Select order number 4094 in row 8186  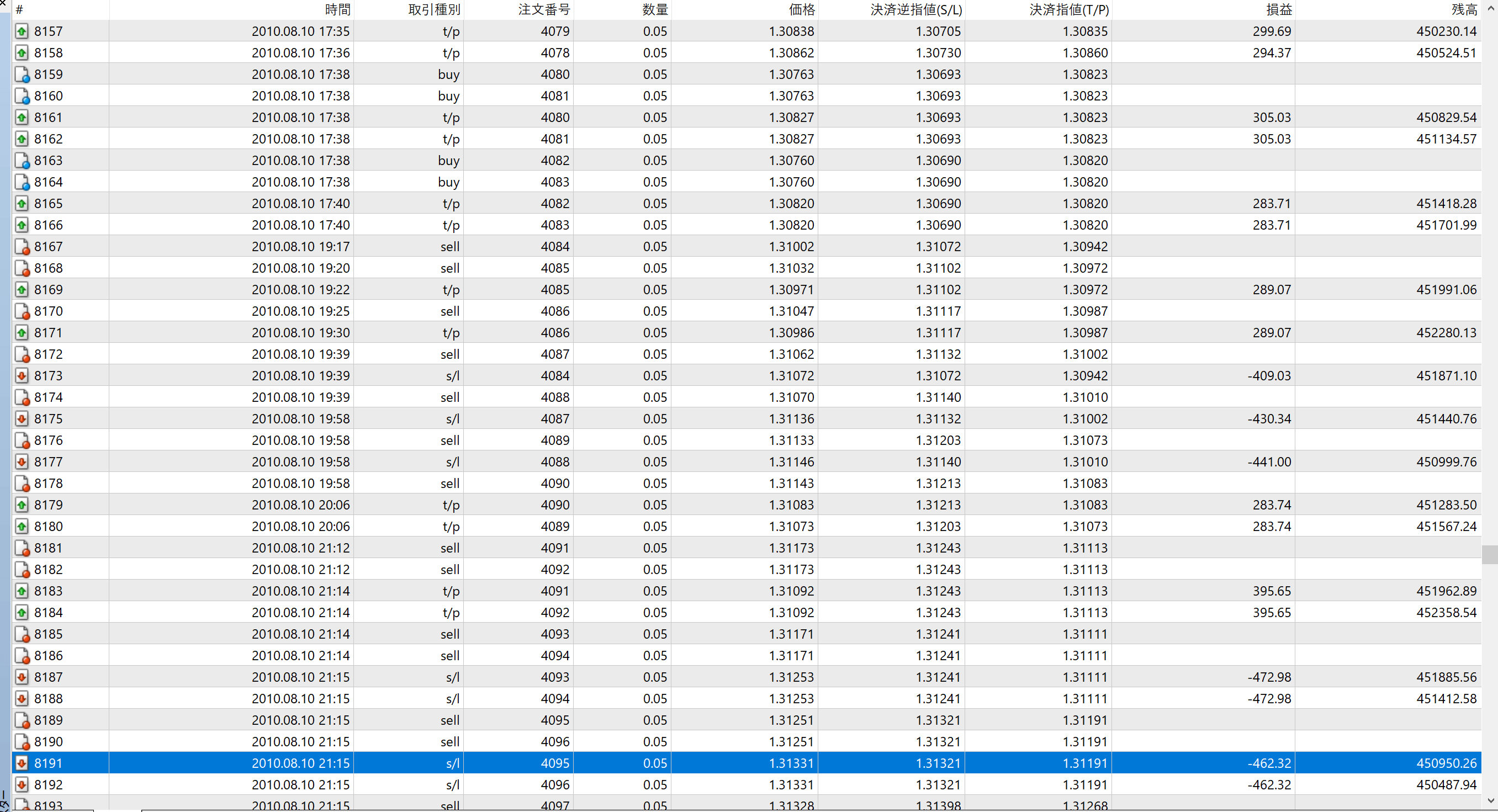click(555, 656)
